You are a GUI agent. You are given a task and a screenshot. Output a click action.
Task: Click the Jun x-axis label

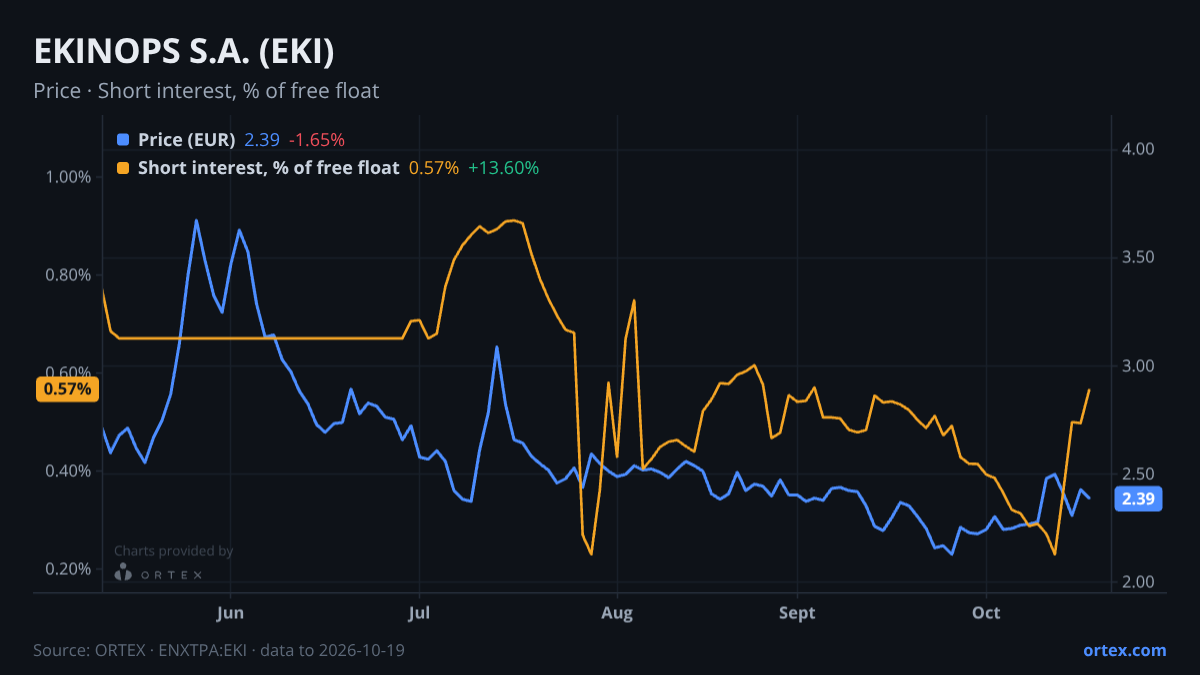tap(230, 613)
